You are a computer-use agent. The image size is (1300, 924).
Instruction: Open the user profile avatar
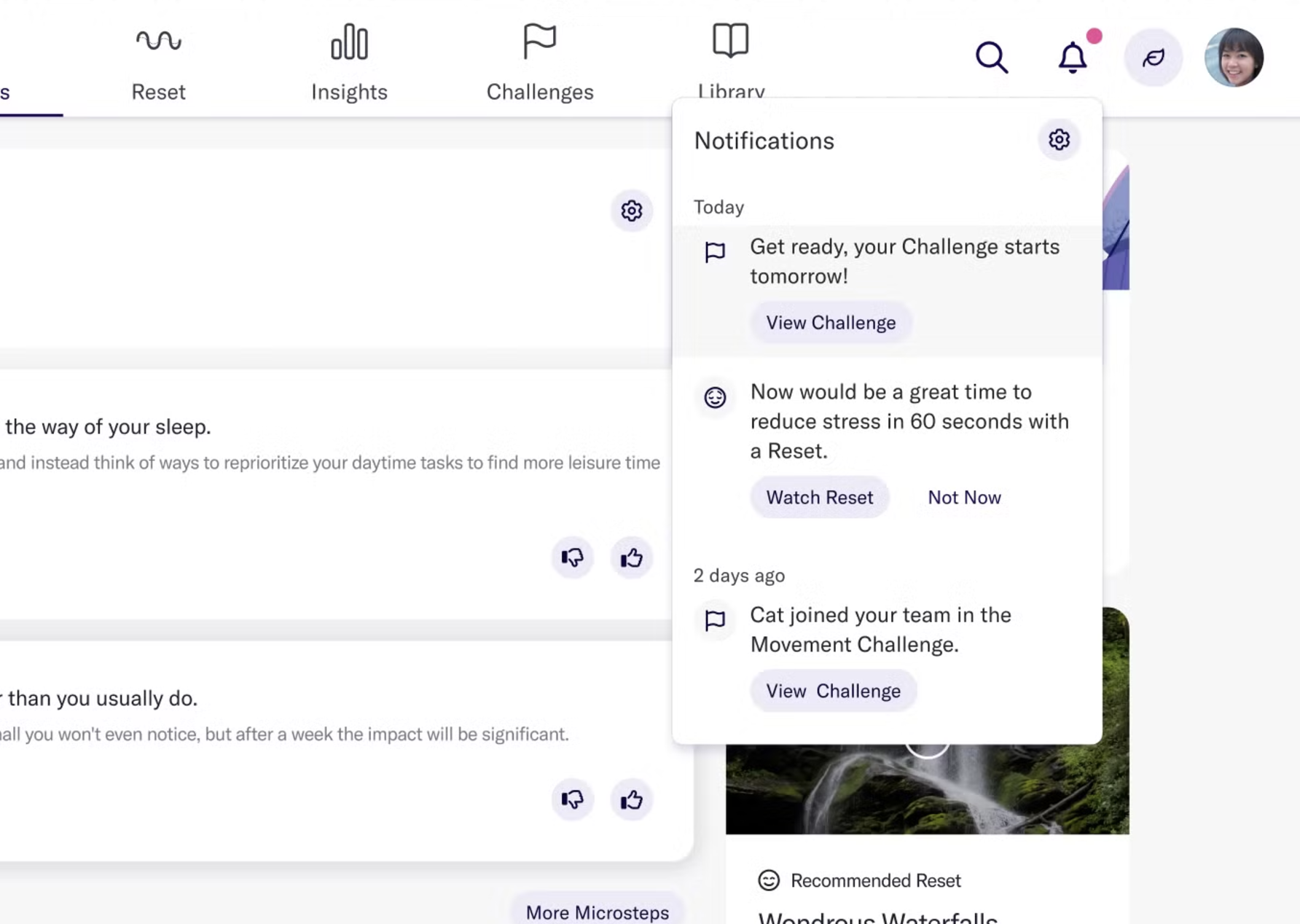1234,58
